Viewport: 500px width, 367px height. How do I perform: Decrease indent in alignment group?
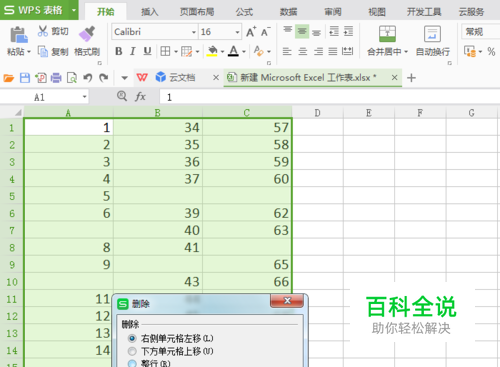pos(334,31)
